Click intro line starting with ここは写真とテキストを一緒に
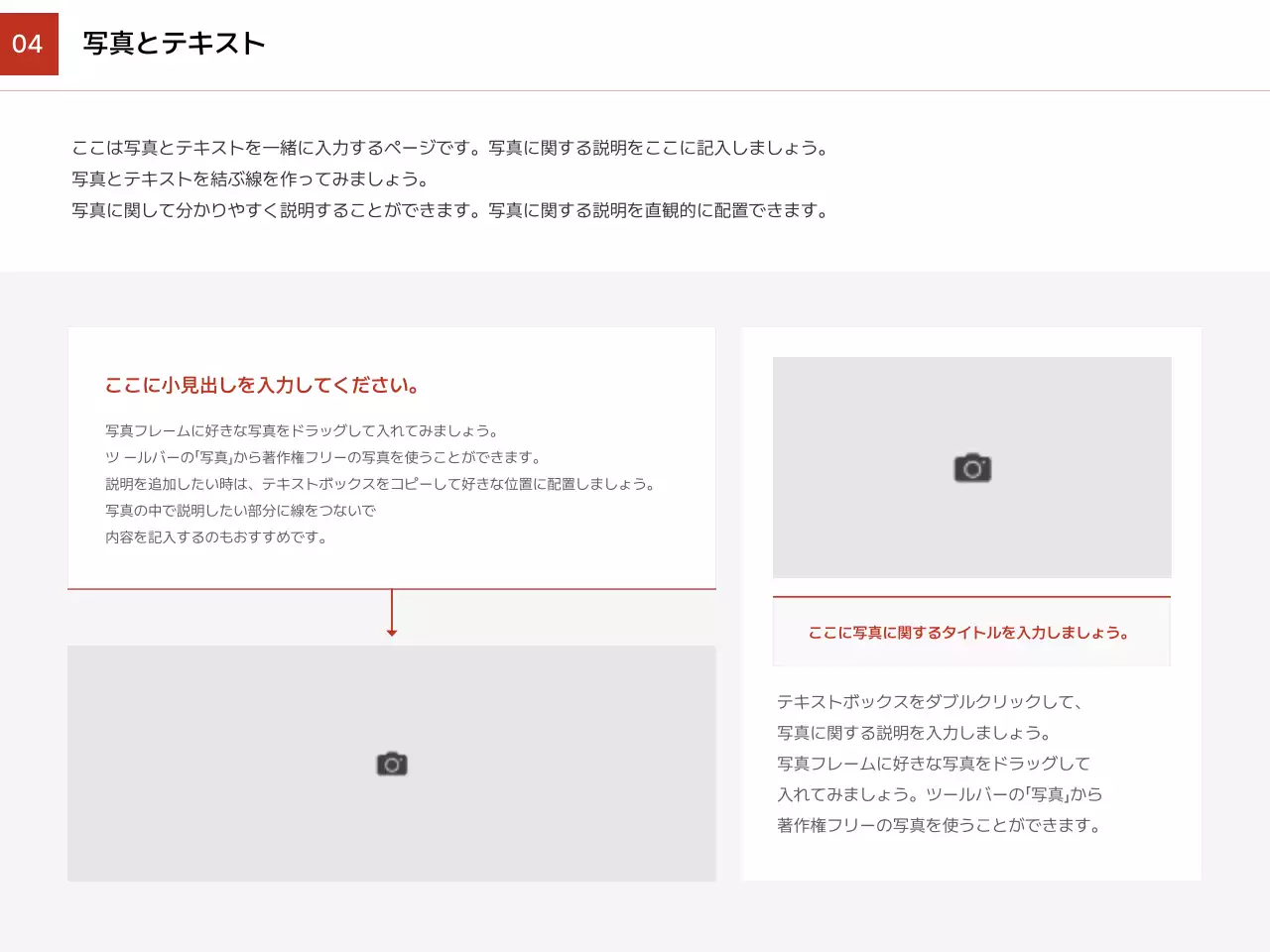 pyautogui.click(x=449, y=148)
